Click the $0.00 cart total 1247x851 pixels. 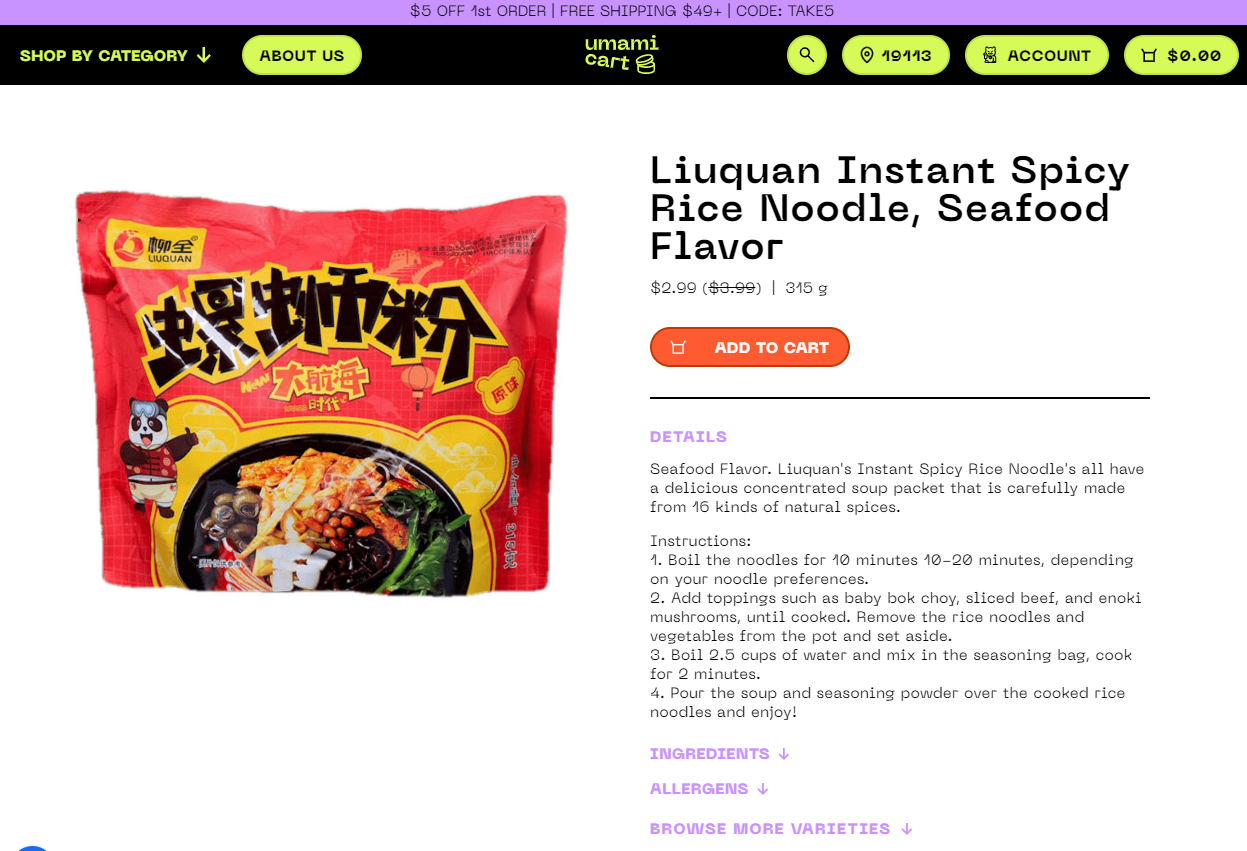pos(1194,55)
